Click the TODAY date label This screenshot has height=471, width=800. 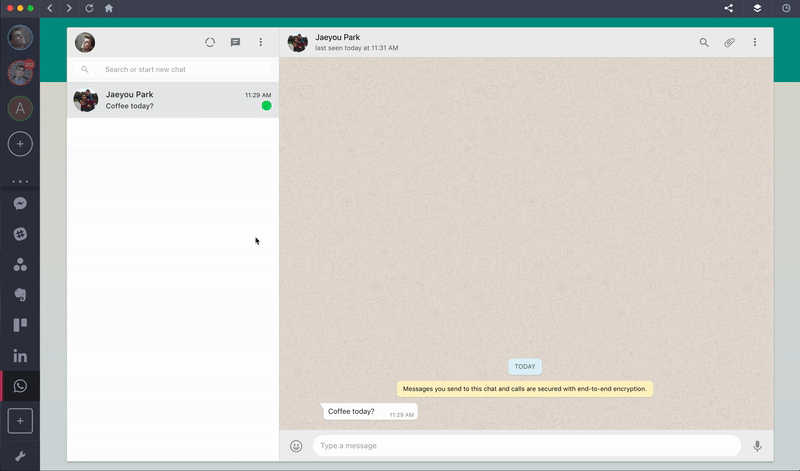(524, 366)
